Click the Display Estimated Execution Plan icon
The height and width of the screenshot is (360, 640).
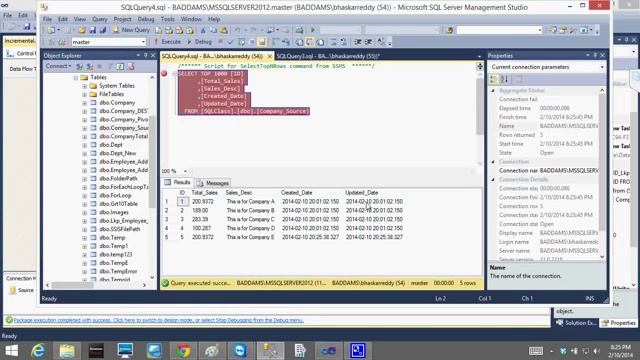[x=241, y=42]
